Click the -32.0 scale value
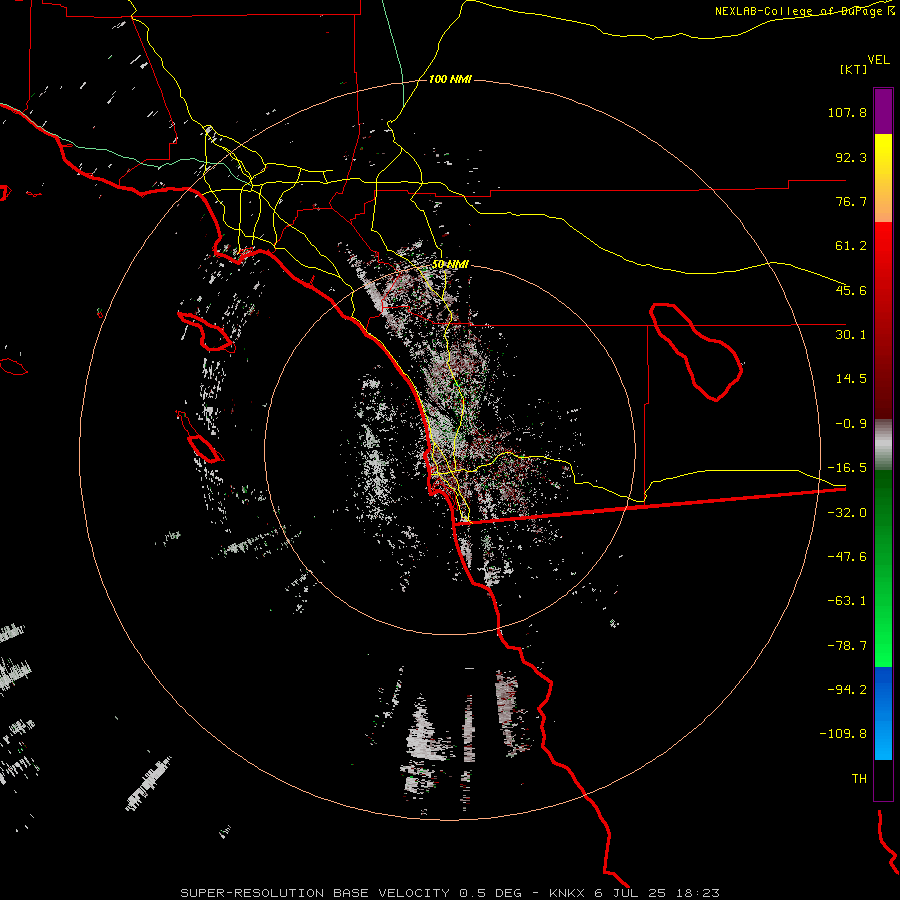This screenshot has width=900, height=900. pos(847,513)
